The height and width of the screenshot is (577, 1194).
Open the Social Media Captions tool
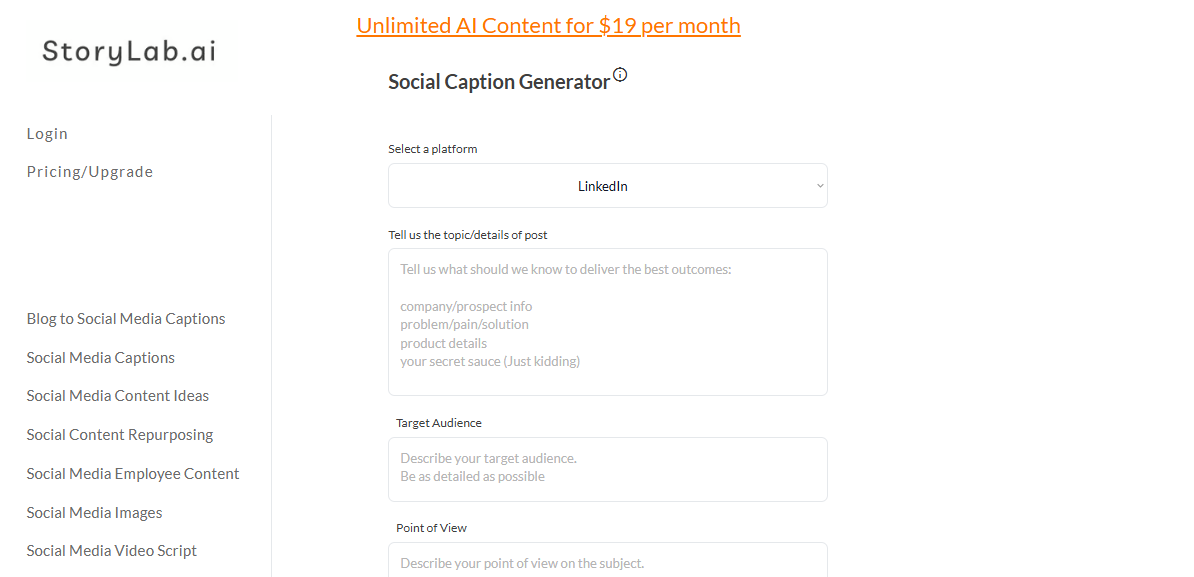[x=101, y=358]
